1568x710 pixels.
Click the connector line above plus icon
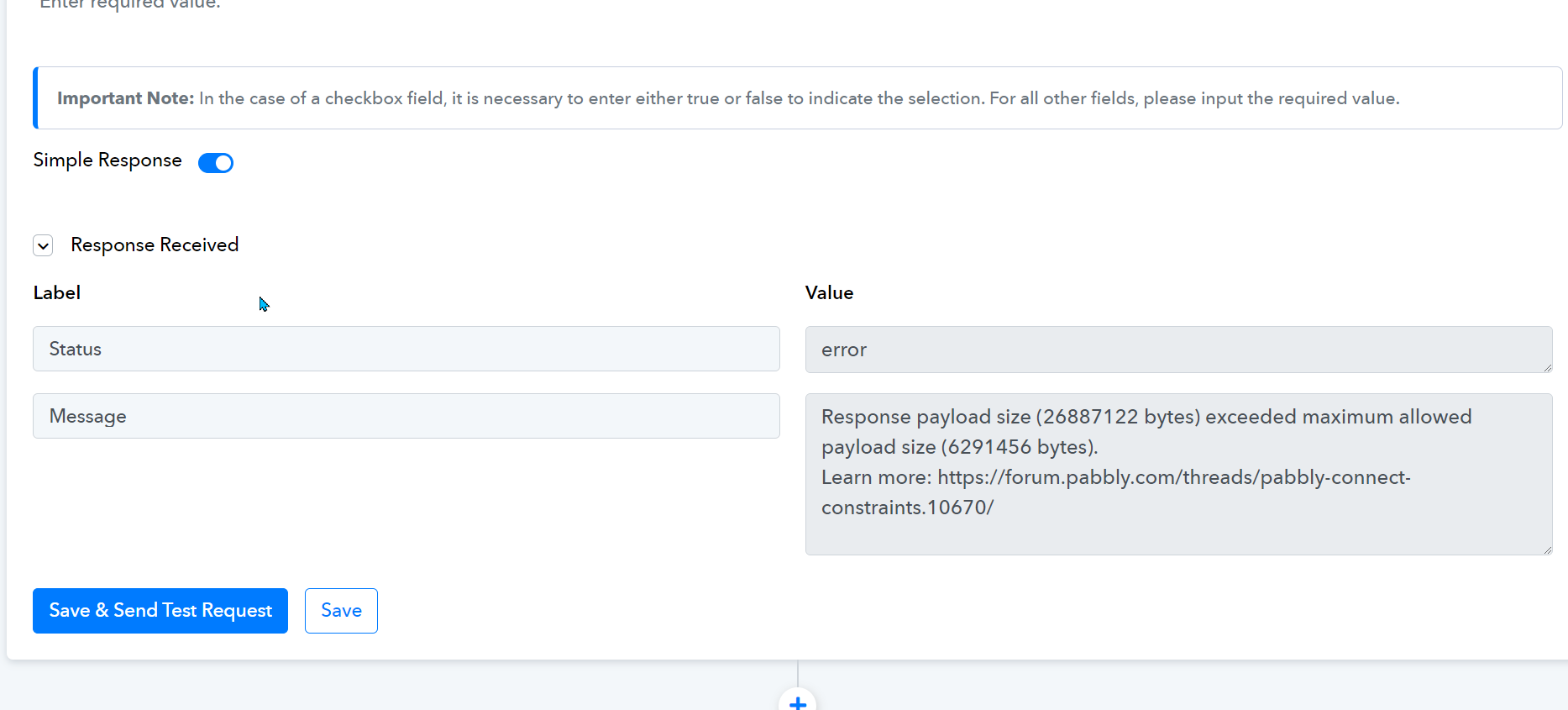[x=798, y=673]
